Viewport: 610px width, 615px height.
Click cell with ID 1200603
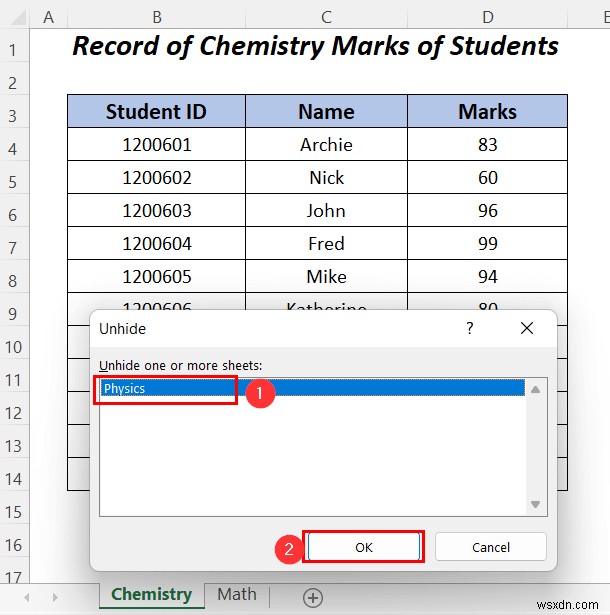point(157,210)
